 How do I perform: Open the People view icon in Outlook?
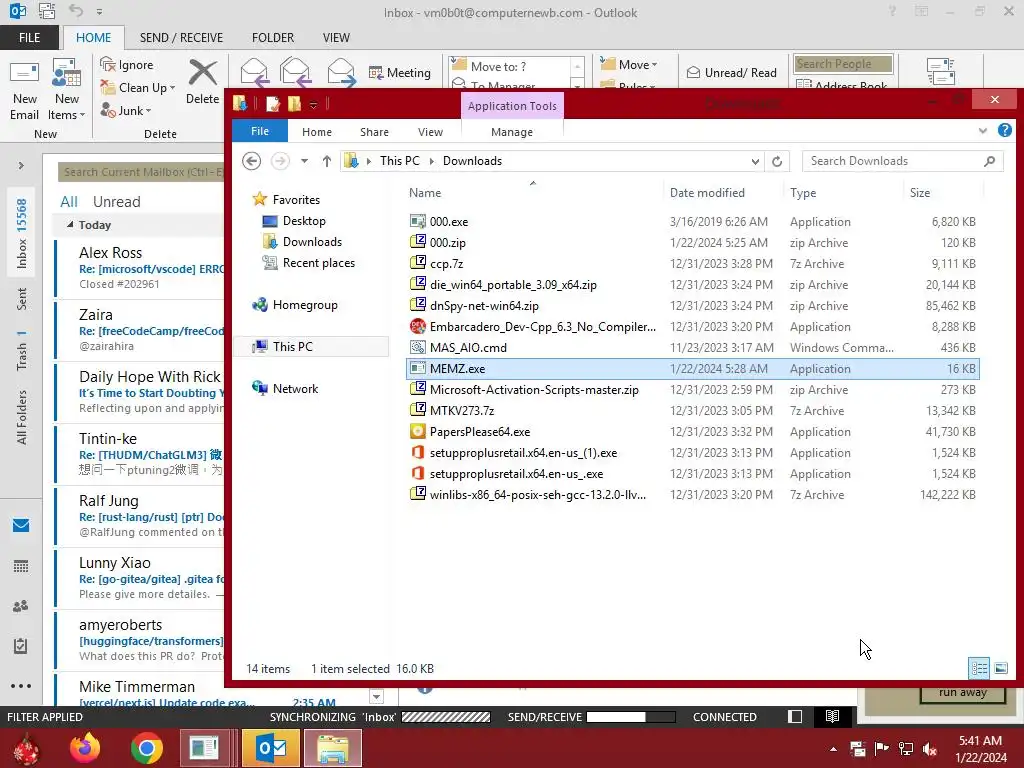click(x=21, y=606)
